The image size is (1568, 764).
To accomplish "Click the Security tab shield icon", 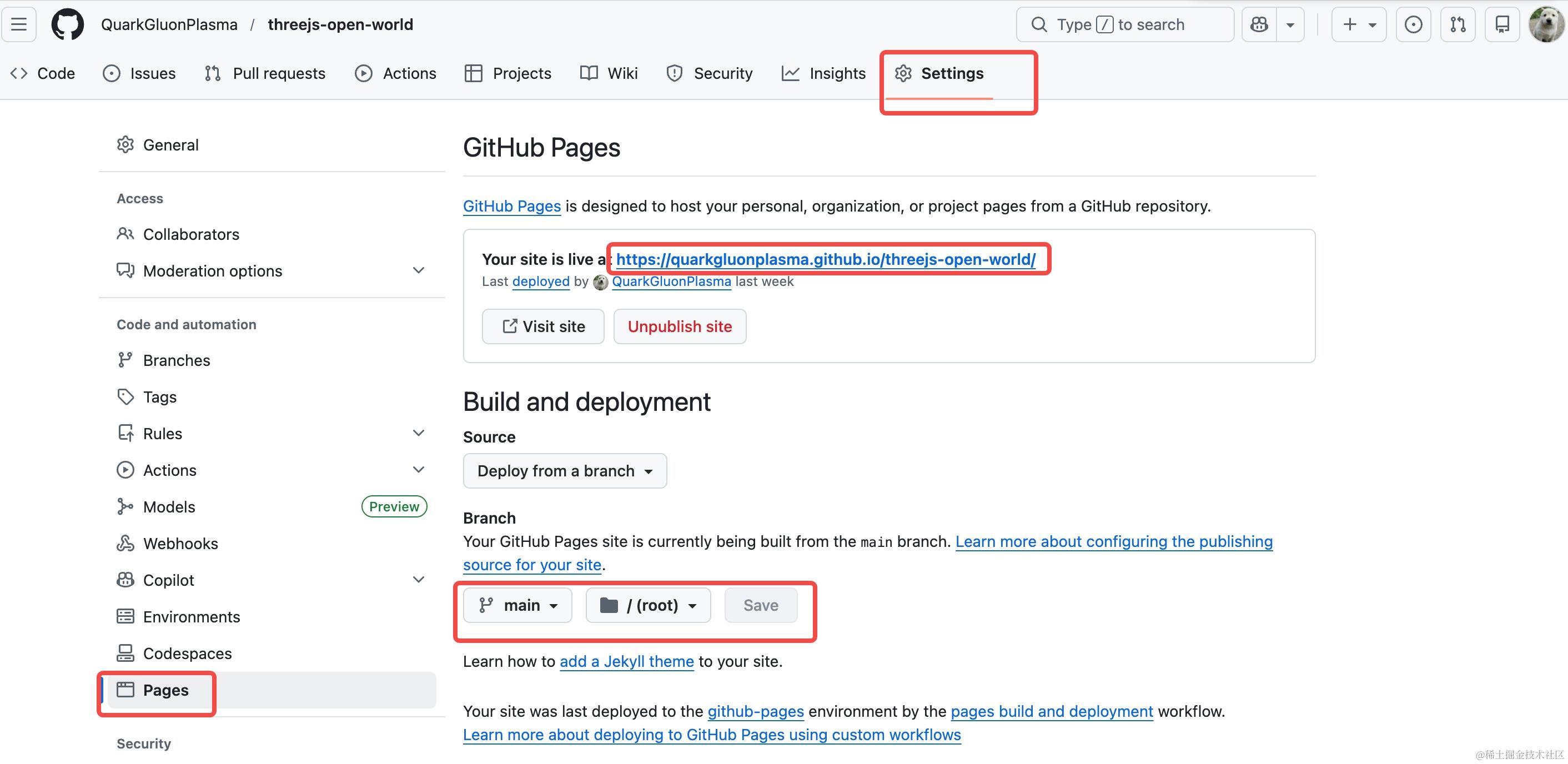I will pyautogui.click(x=675, y=73).
